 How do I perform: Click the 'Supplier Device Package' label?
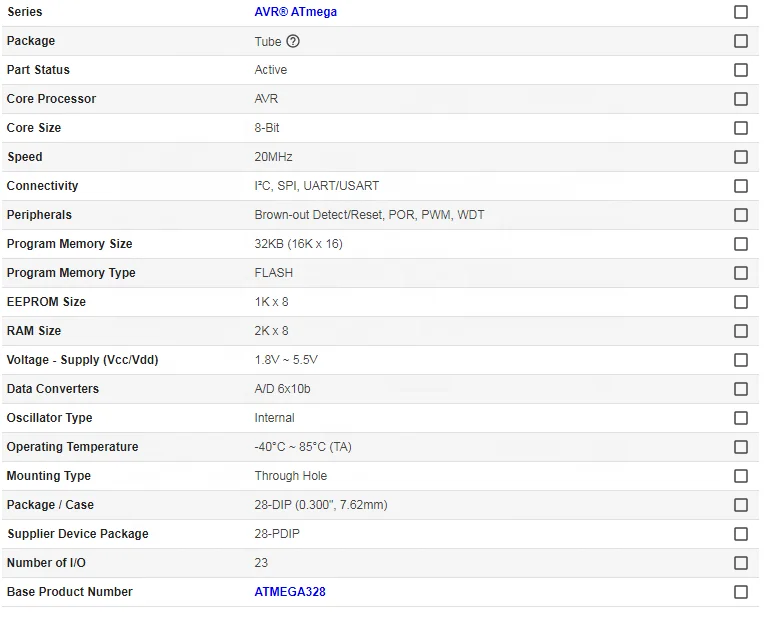click(78, 534)
